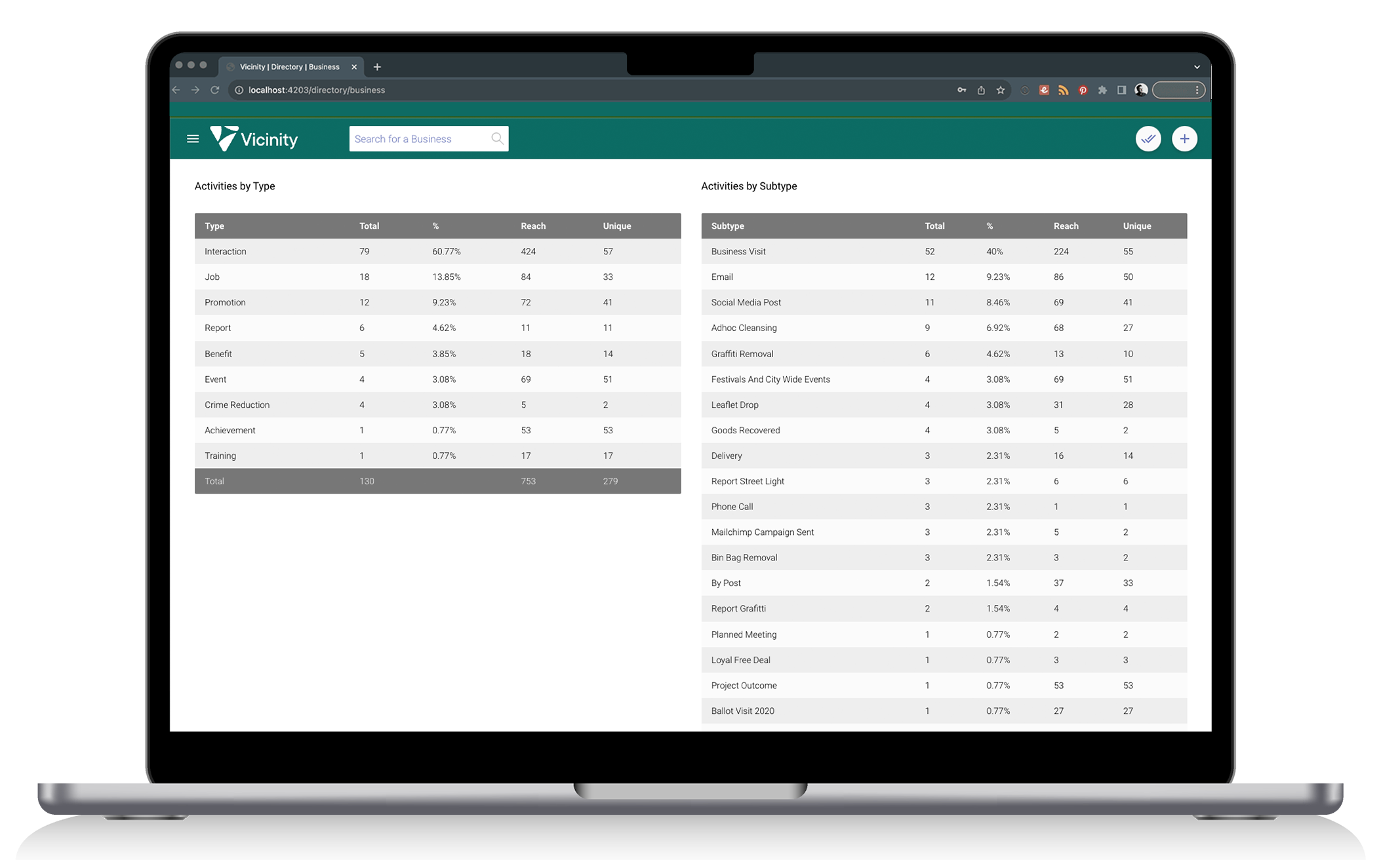Select the Vicinity Directory Business tab
The image size is (1400, 860).
pyautogui.click(x=289, y=67)
